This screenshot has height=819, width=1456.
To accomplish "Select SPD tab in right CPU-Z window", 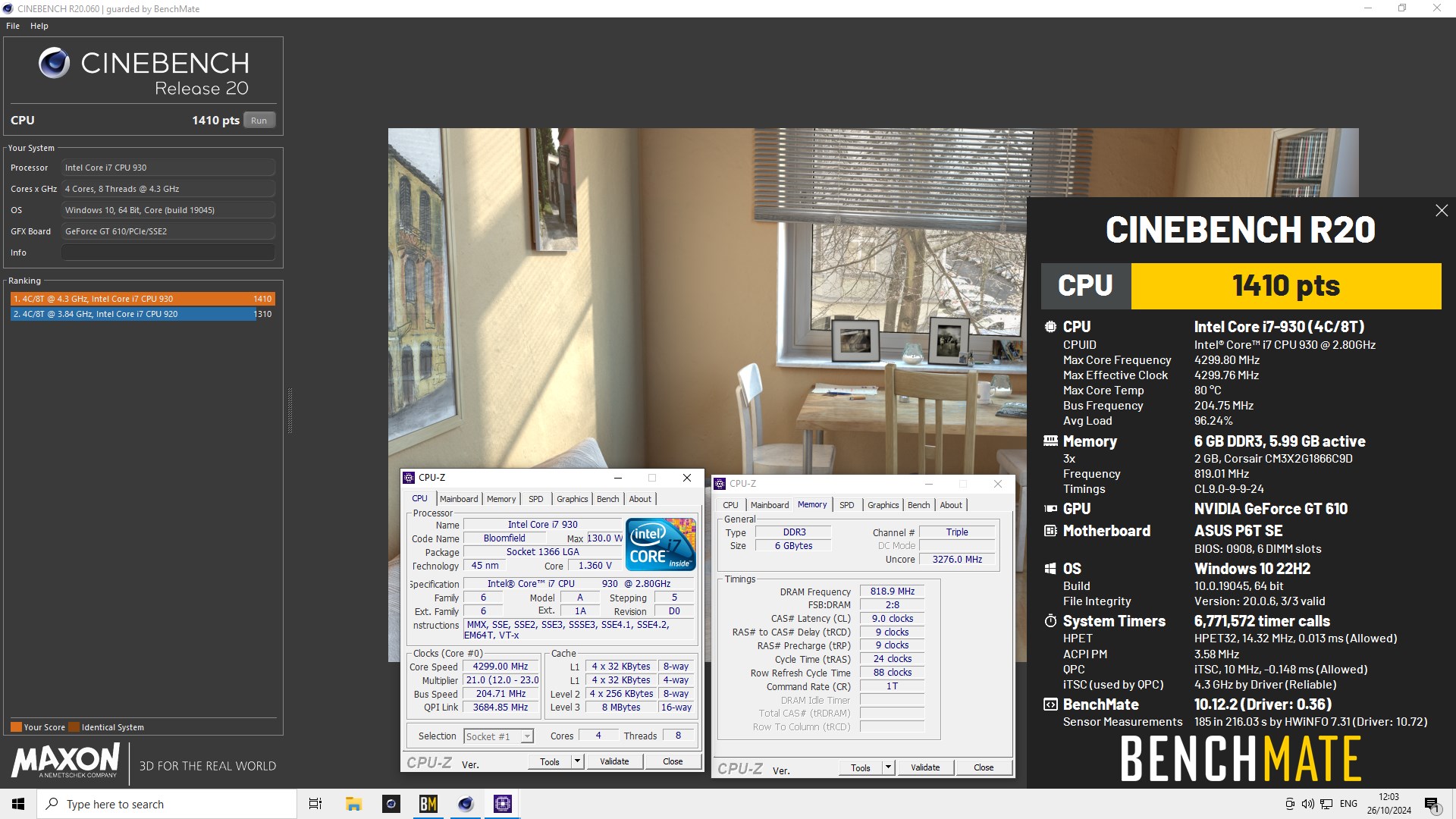I will pyautogui.click(x=847, y=505).
